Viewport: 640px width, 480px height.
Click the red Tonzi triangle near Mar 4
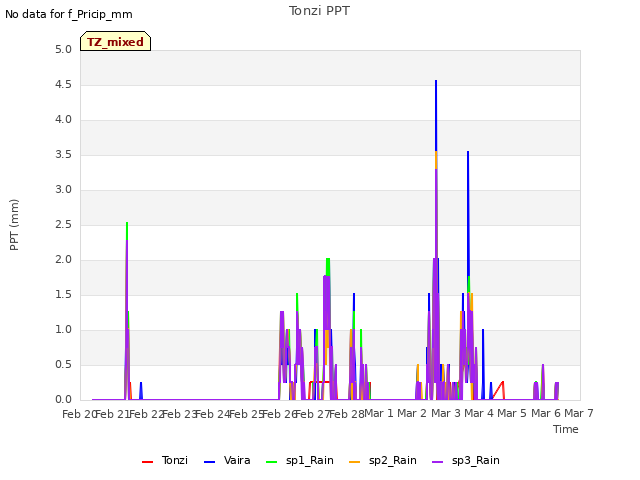click(499, 391)
